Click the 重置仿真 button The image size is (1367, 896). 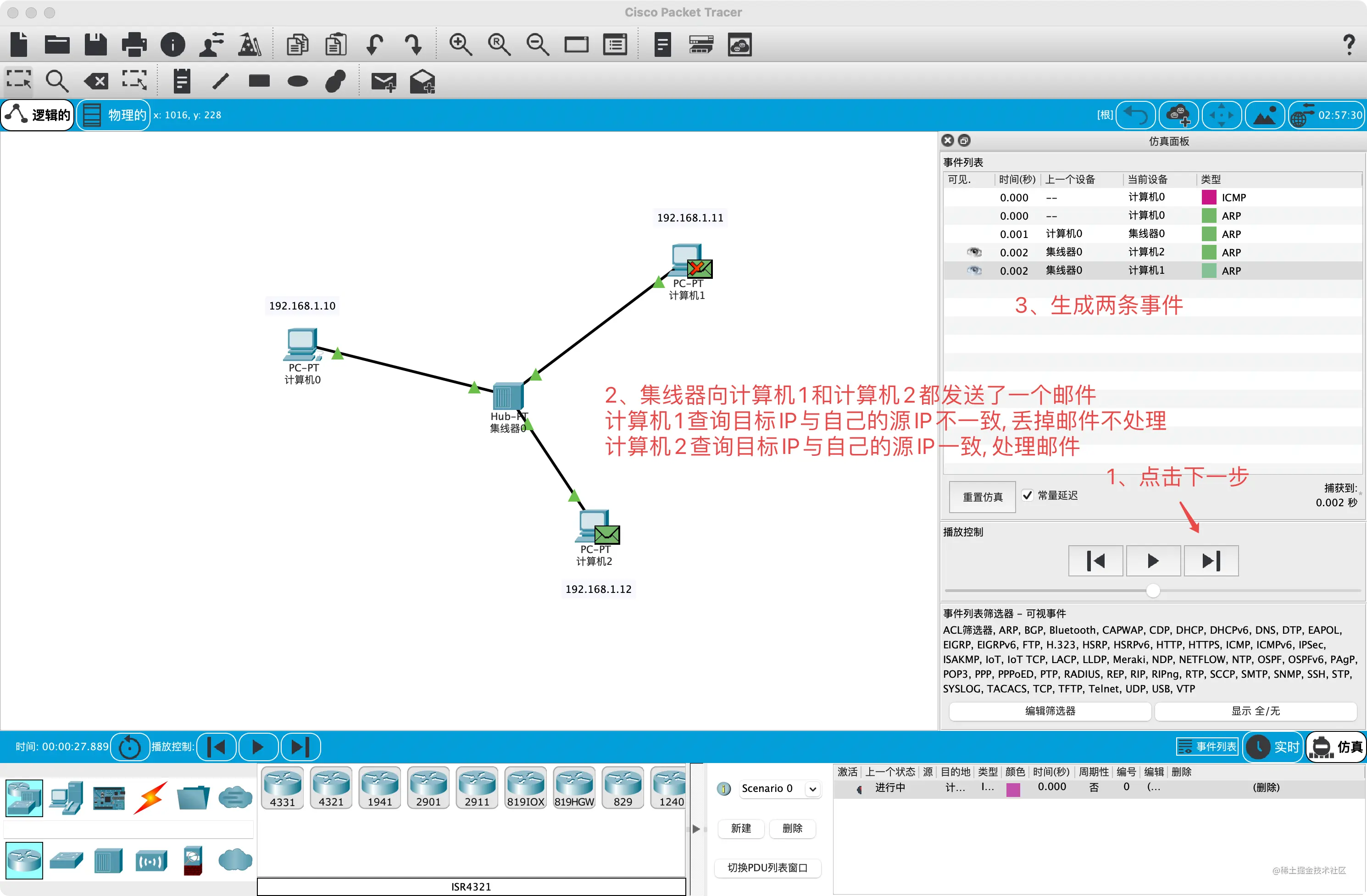point(982,497)
